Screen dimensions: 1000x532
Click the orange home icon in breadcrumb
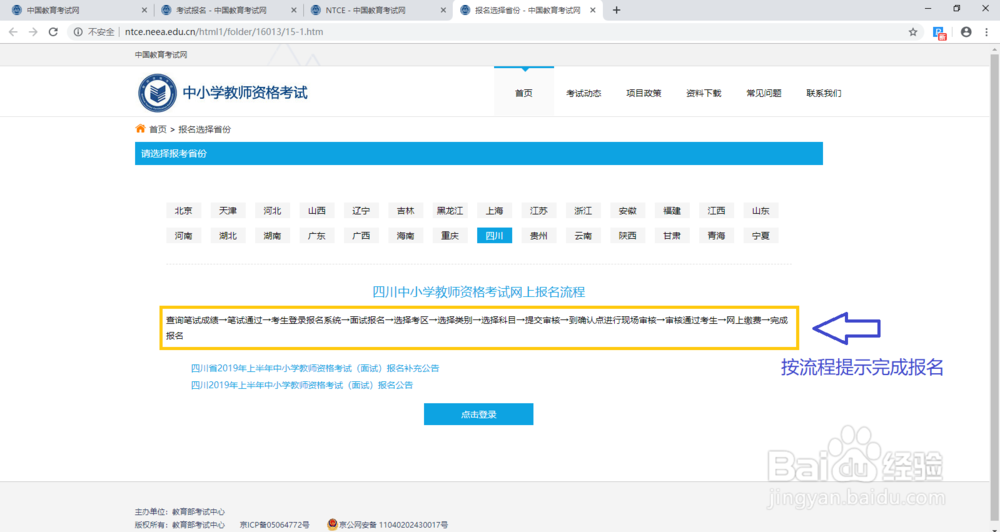click(x=140, y=128)
